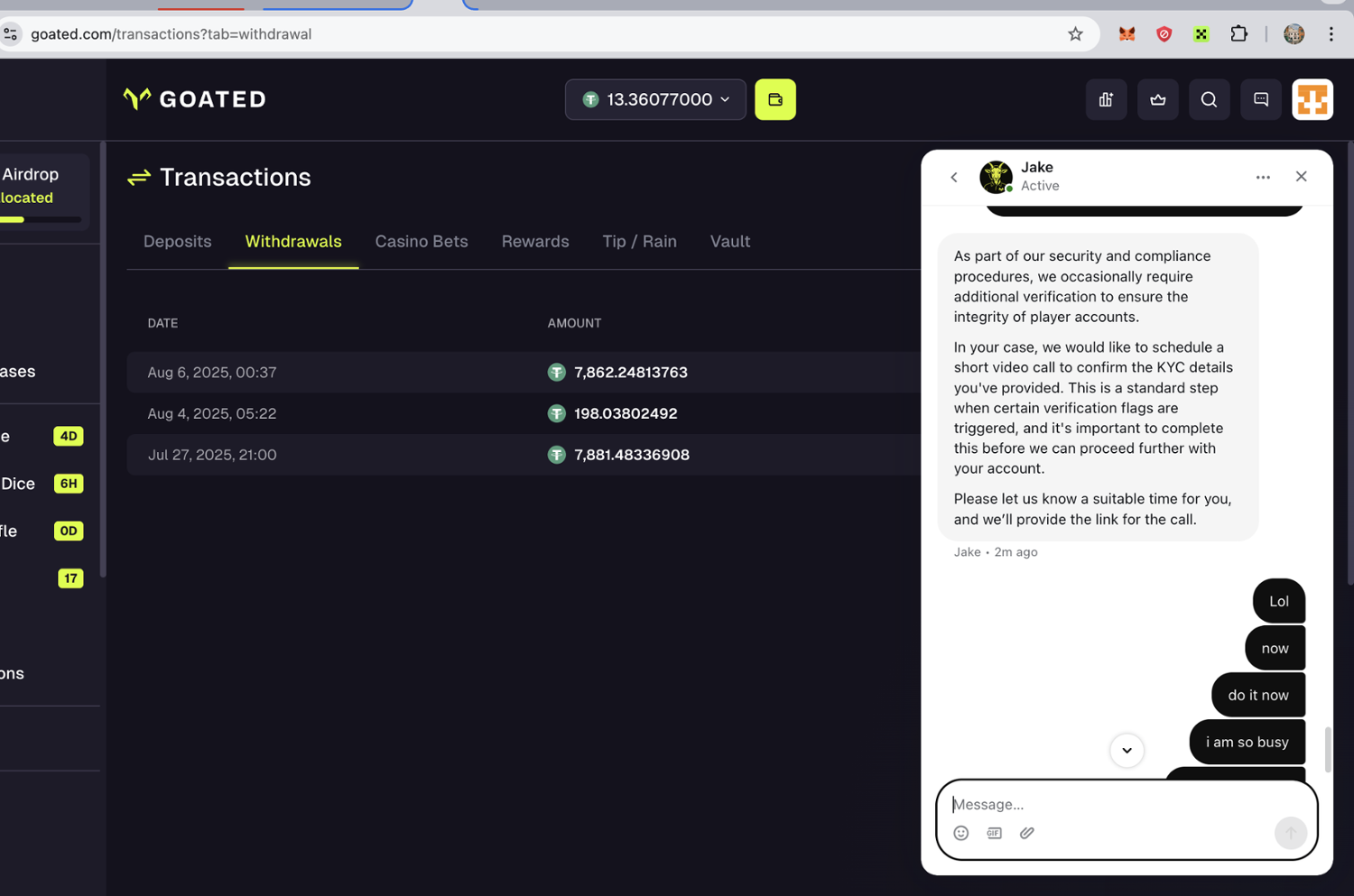Click the chat panel scrollbar

(1327, 749)
